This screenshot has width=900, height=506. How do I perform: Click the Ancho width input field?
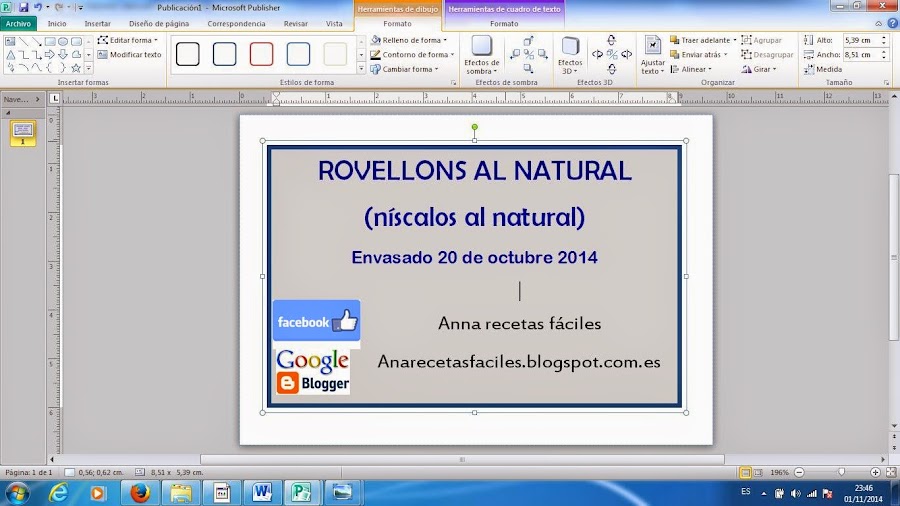(861, 55)
